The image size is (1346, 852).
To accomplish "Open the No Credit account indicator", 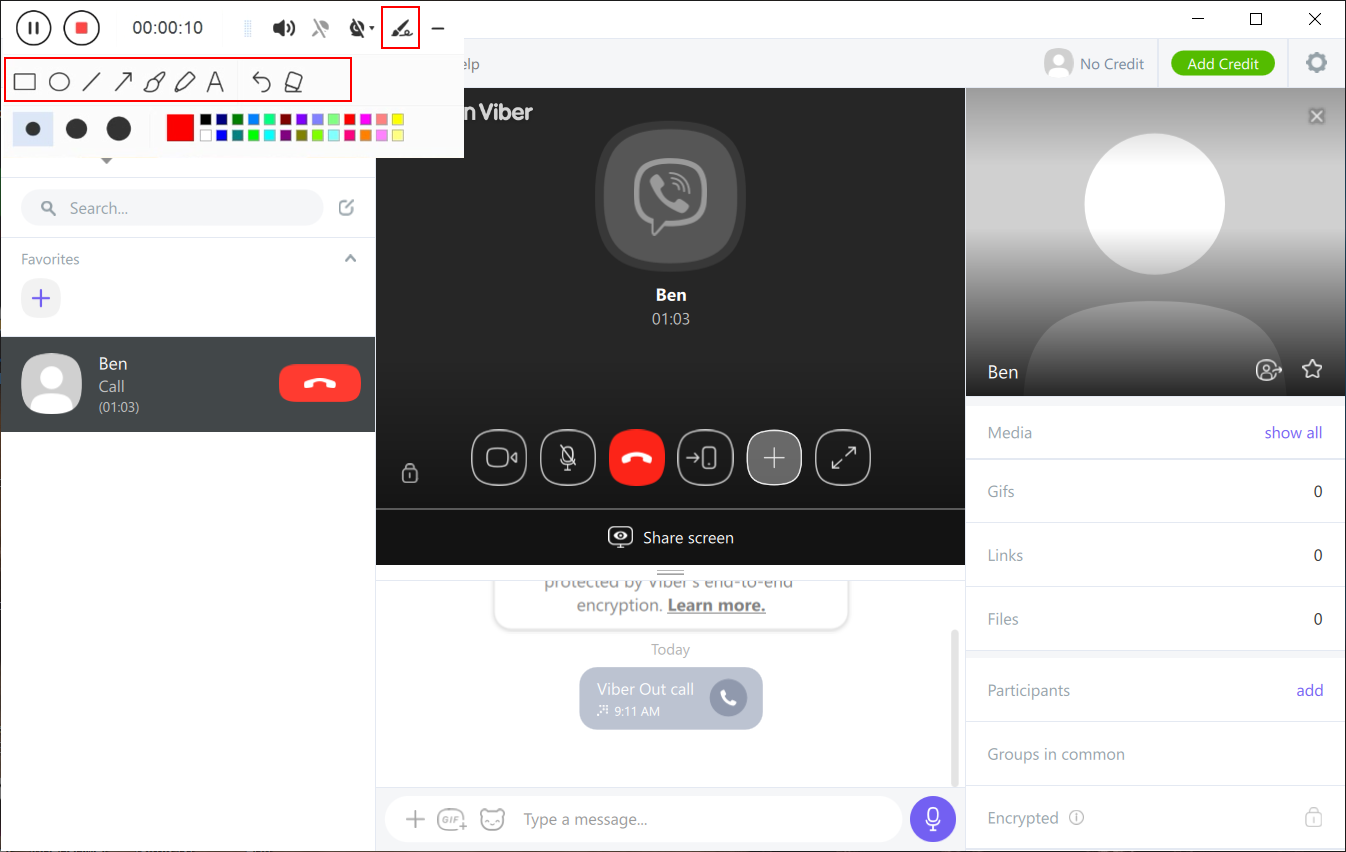I will 1094,63.
